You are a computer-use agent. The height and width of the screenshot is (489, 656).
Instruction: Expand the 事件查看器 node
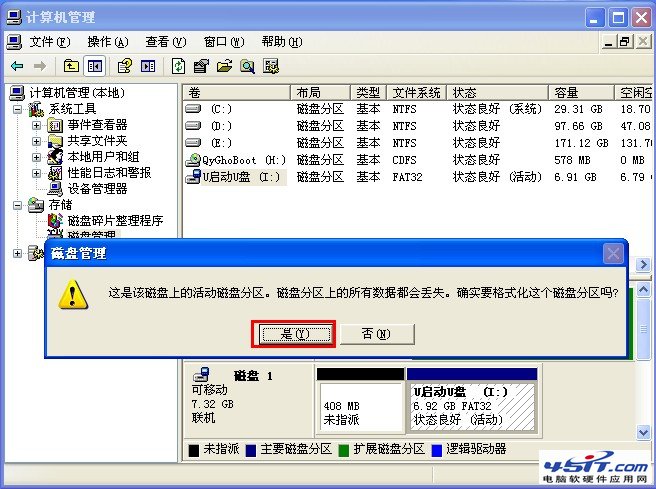pyautogui.click(x=36, y=125)
